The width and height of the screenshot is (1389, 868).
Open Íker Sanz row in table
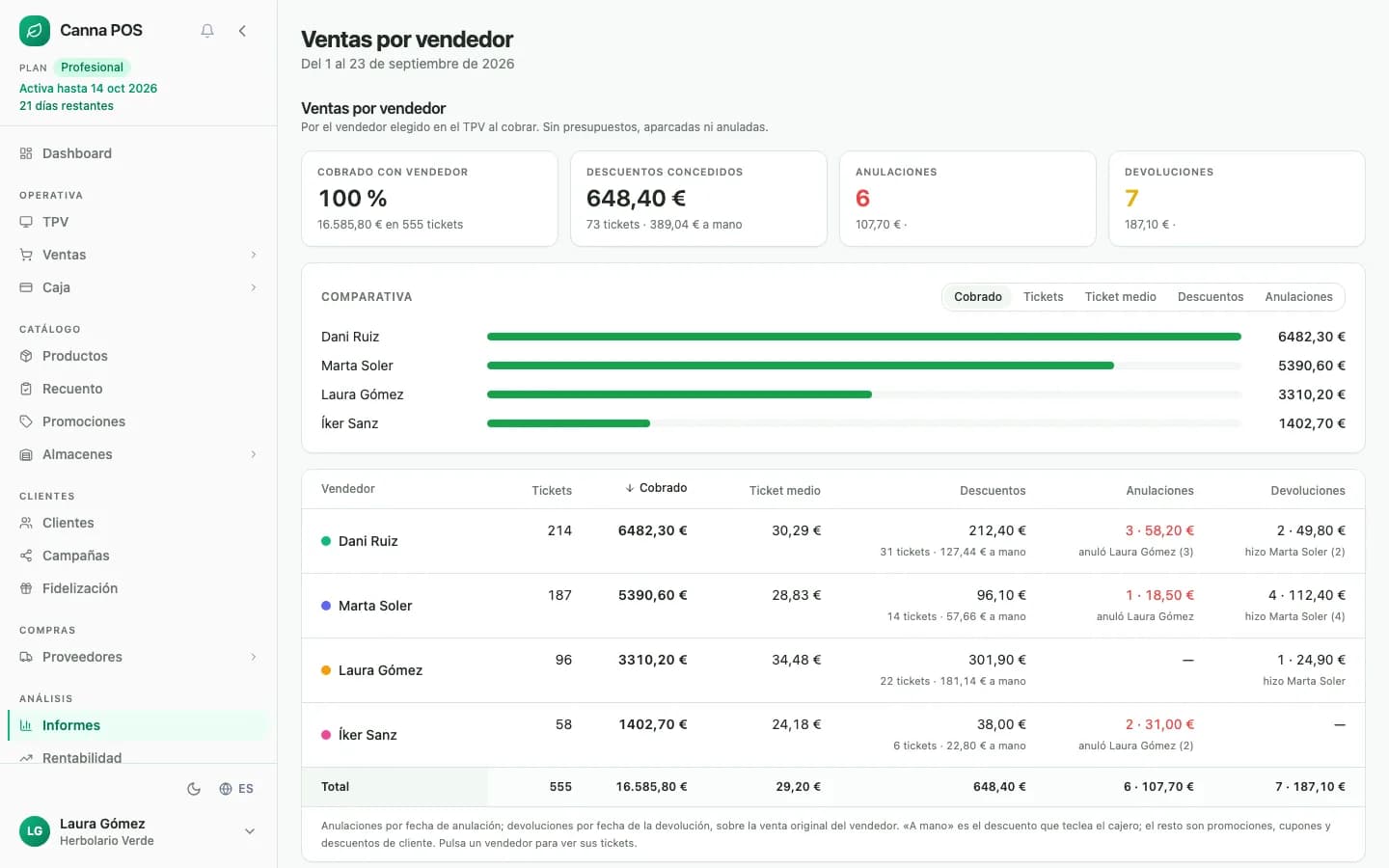click(833, 735)
